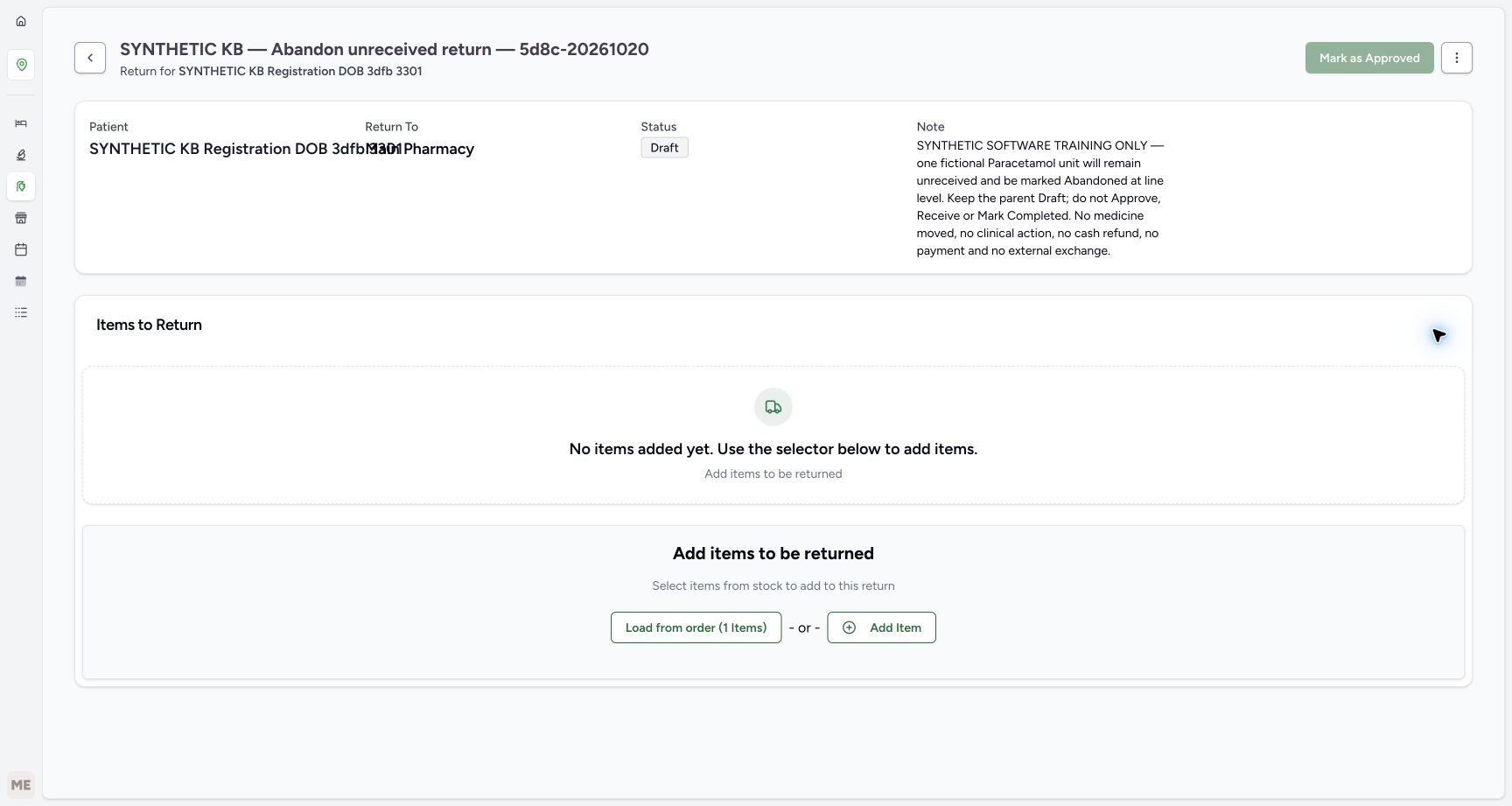The height and width of the screenshot is (806, 1512).
Task: Click the patient name under Patient
Action: 245,149
